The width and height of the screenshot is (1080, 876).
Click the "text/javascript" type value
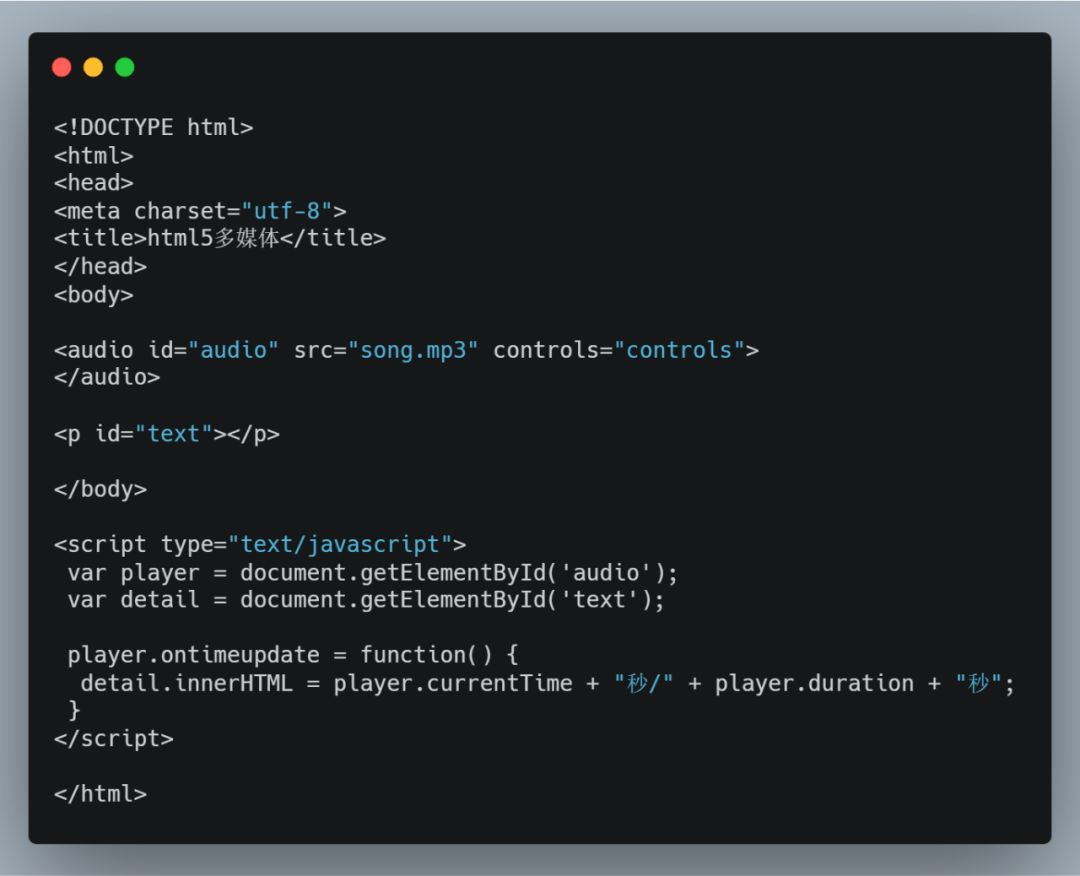[x=340, y=545]
